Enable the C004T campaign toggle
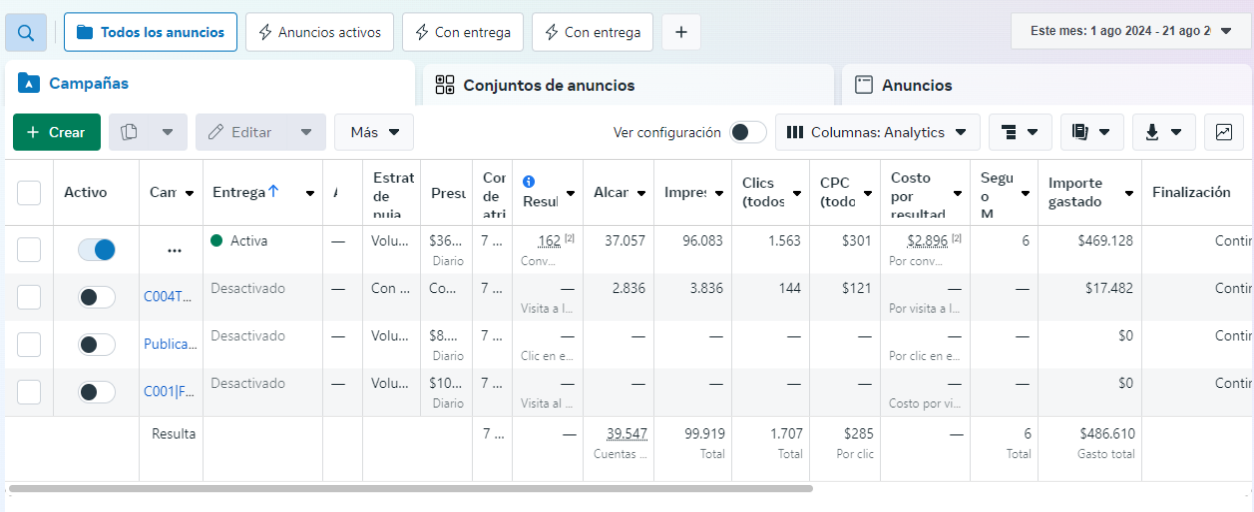Image resolution: width=1254 pixels, height=512 pixels. [x=97, y=297]
